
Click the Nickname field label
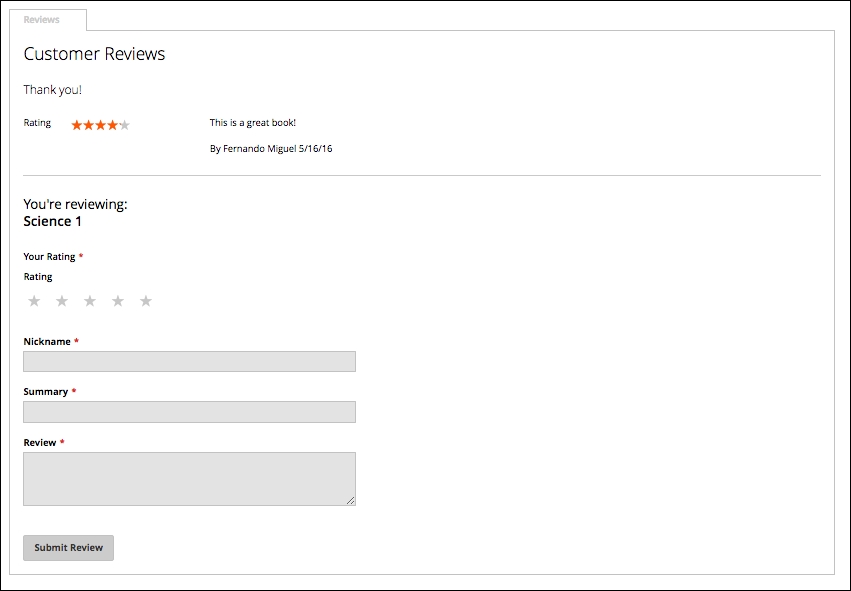(47, 341)
